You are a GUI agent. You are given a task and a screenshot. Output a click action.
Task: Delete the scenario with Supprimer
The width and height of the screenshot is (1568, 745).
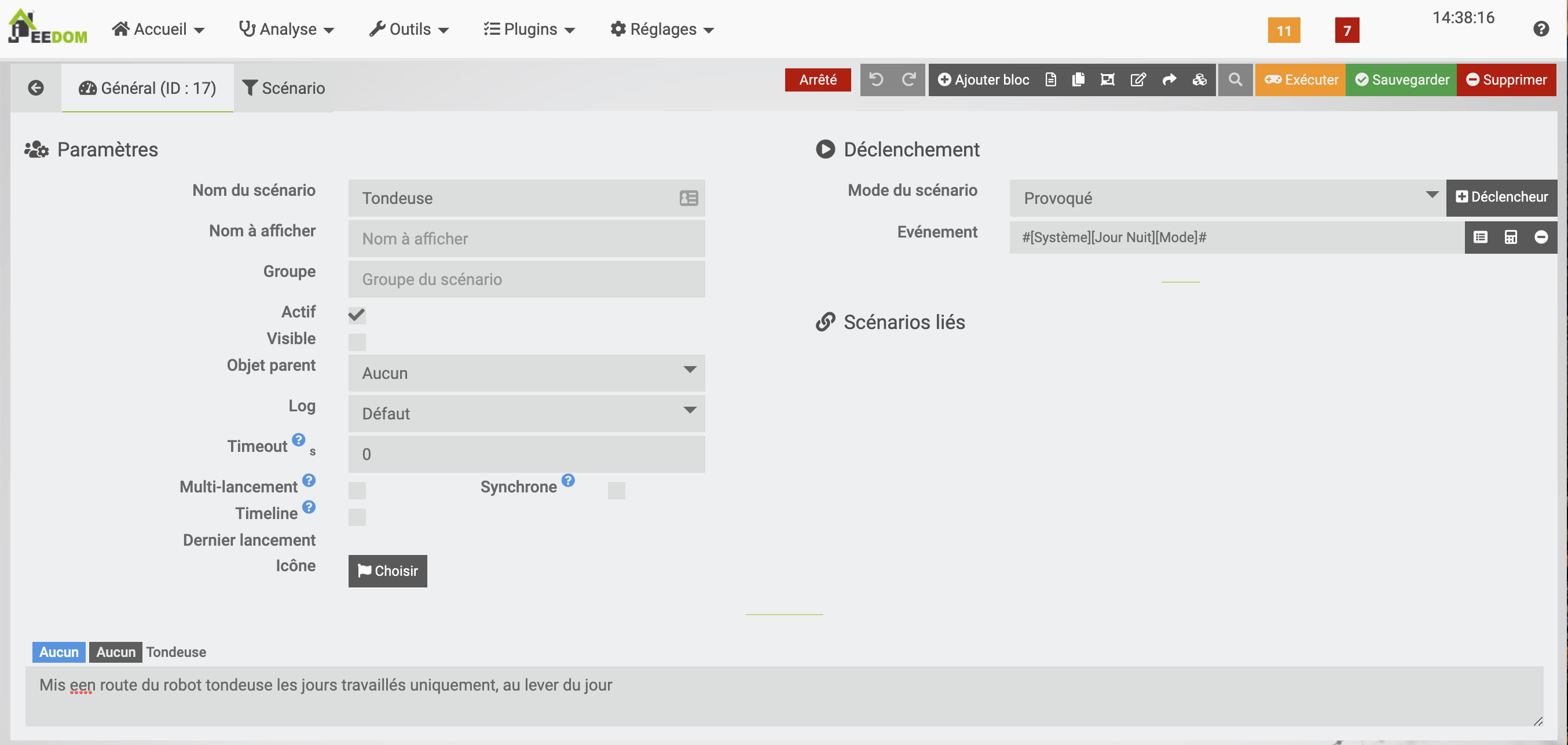pyautogui.click(x=1506, y=80)
